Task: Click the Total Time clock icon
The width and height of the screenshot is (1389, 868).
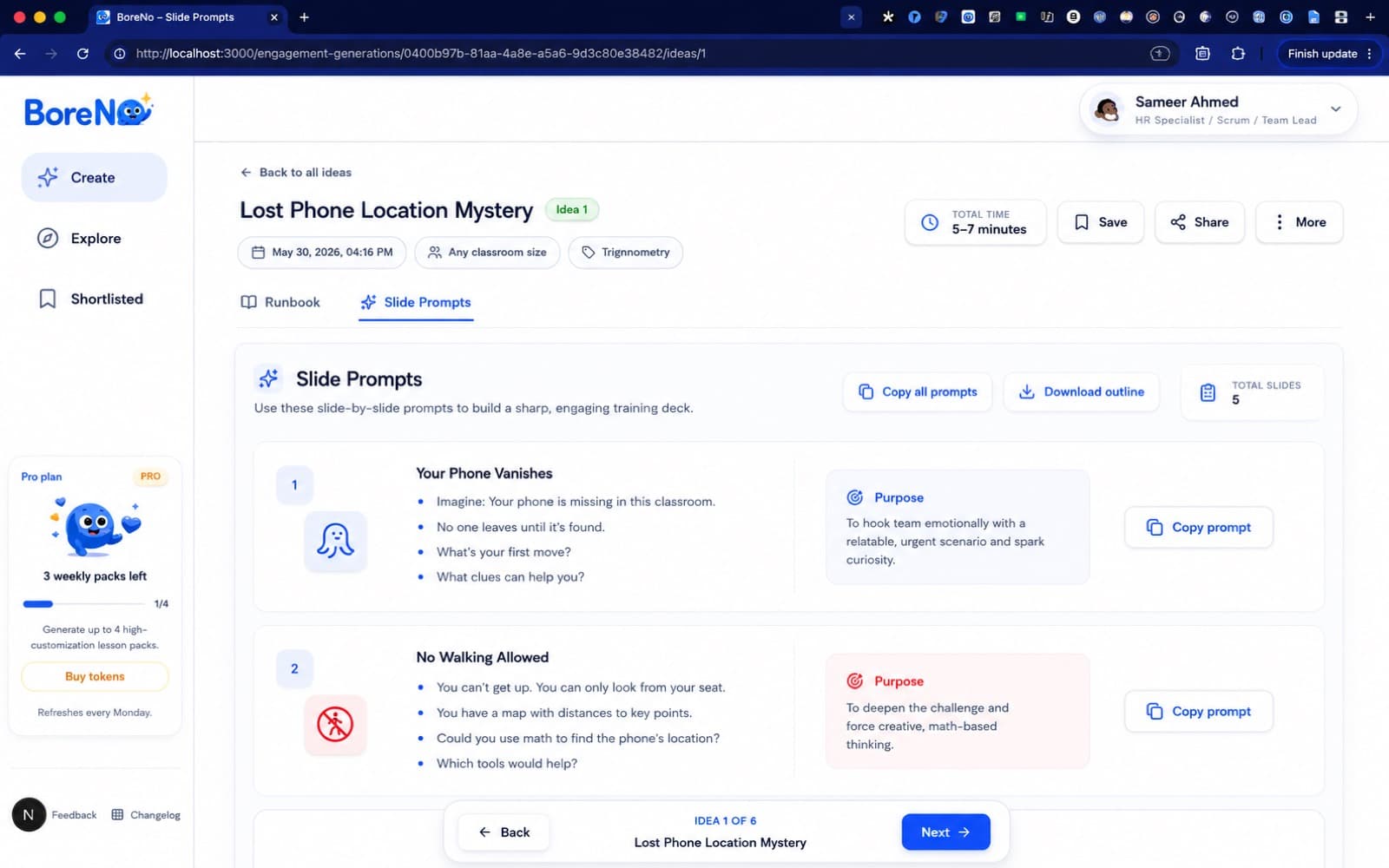Action: (x=929, y=222)
